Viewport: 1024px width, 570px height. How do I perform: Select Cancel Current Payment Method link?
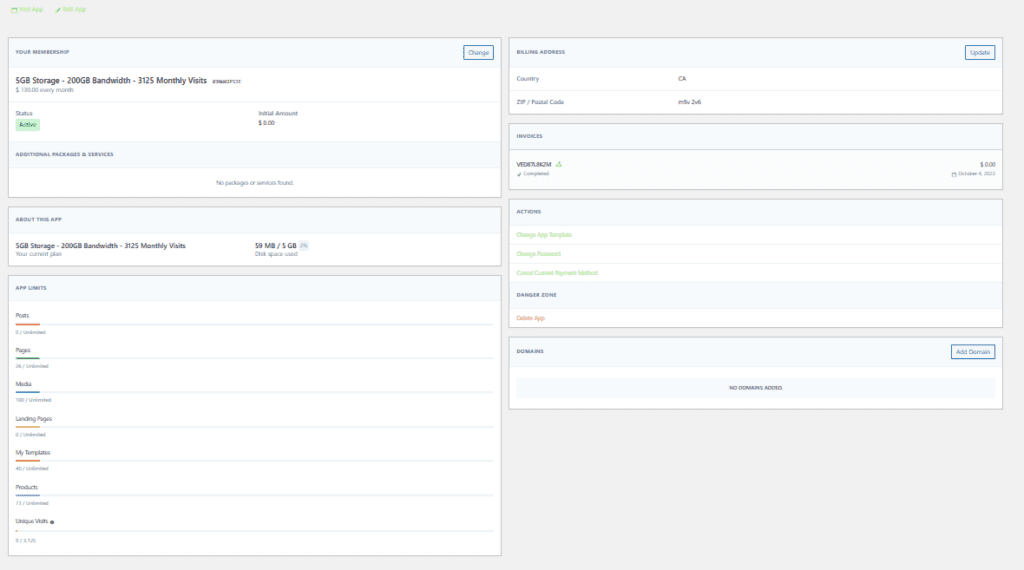point(556,273)
